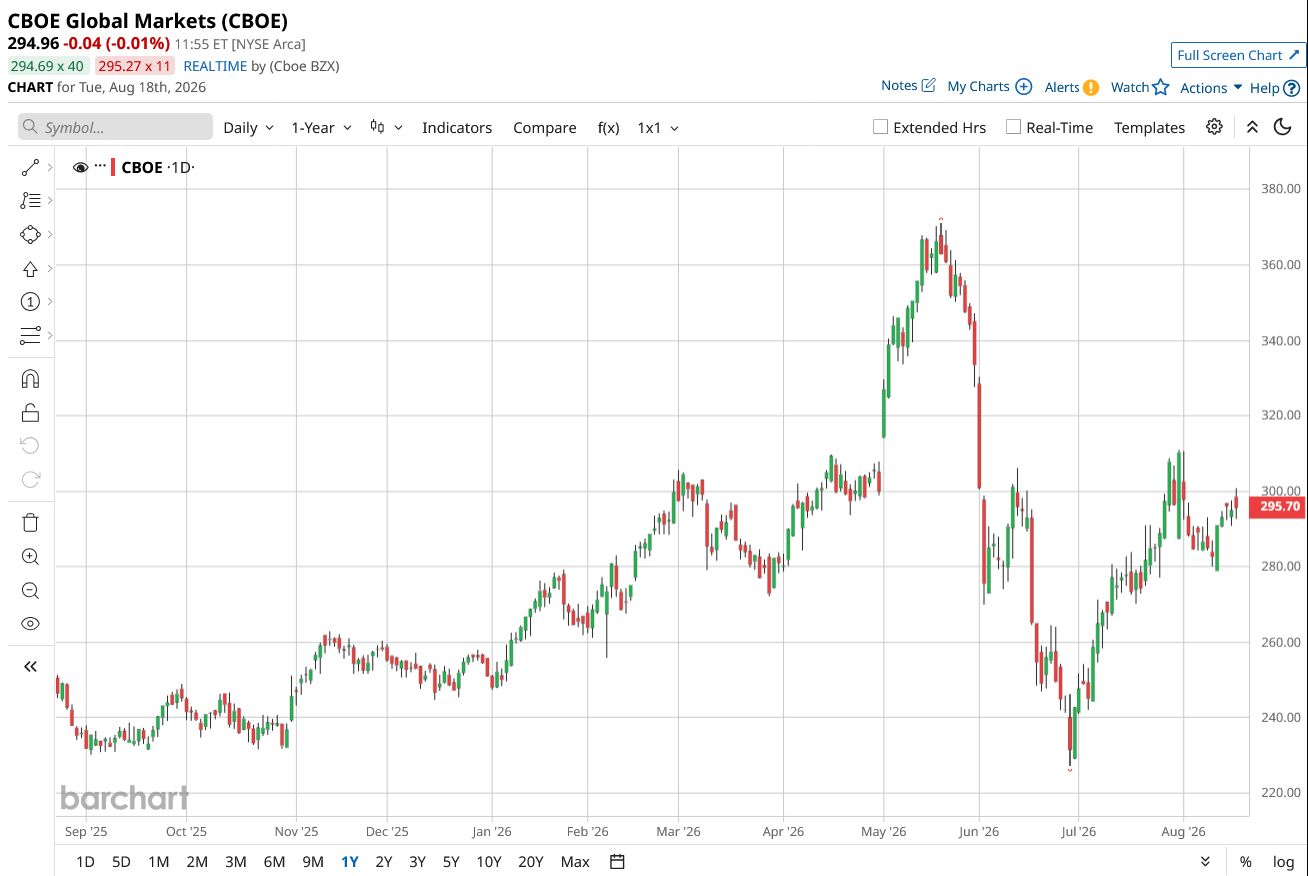Open the f(x) expressions button

click(608, 127)
